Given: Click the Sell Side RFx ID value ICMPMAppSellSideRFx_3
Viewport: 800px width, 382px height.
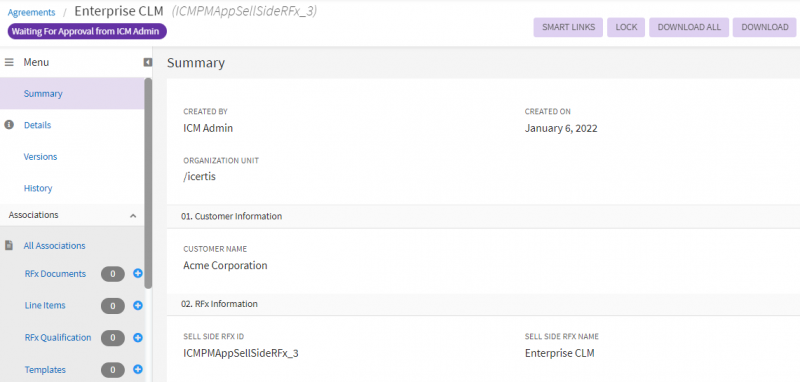Looking at the screenshot, I should point(241,353).
